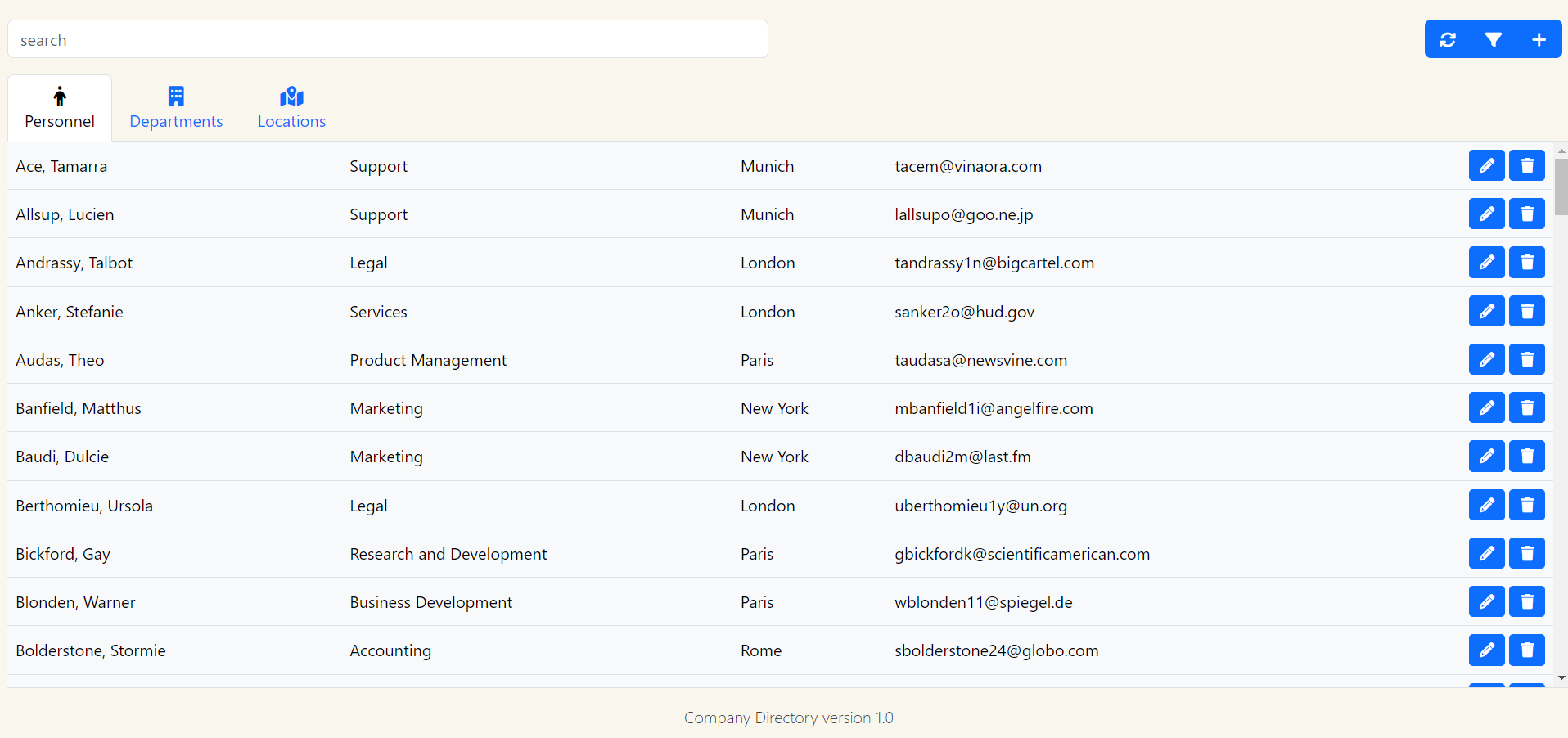
Task: Edit Bickford, Gay record
Action: 1487,553
